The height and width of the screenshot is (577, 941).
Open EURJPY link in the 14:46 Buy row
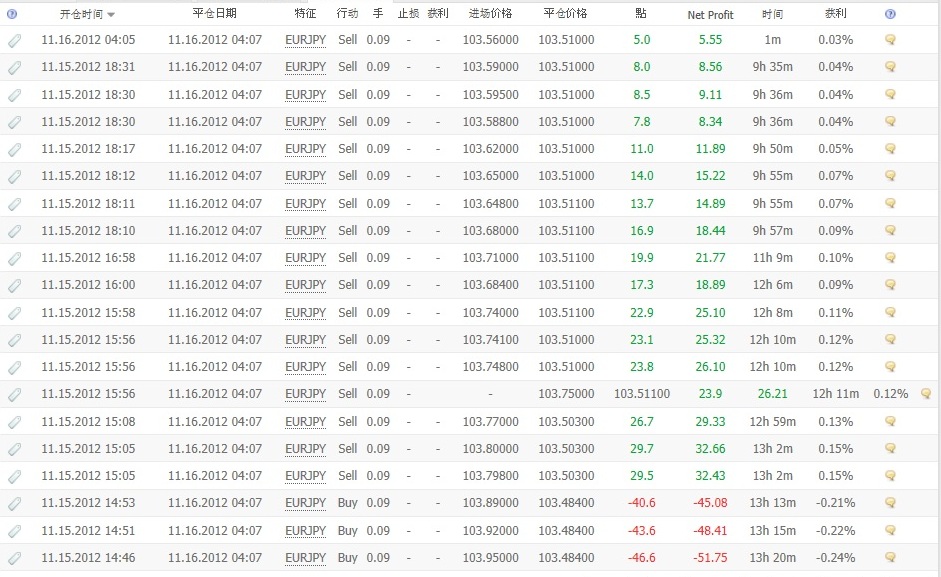point(305,558)
